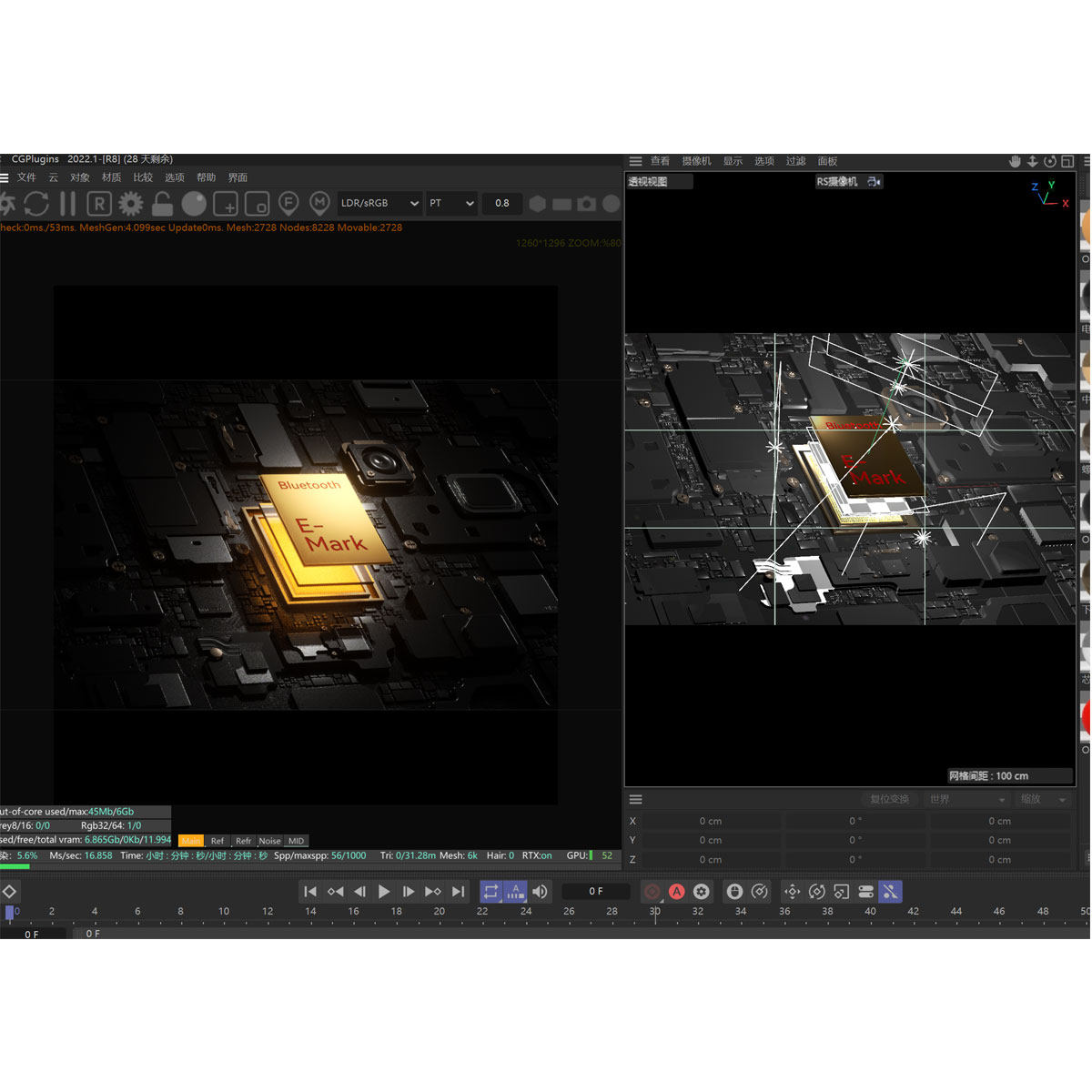Toggle loop playback mode
The height and width of the screenshot is (1092, 1092).
point(491,892)
